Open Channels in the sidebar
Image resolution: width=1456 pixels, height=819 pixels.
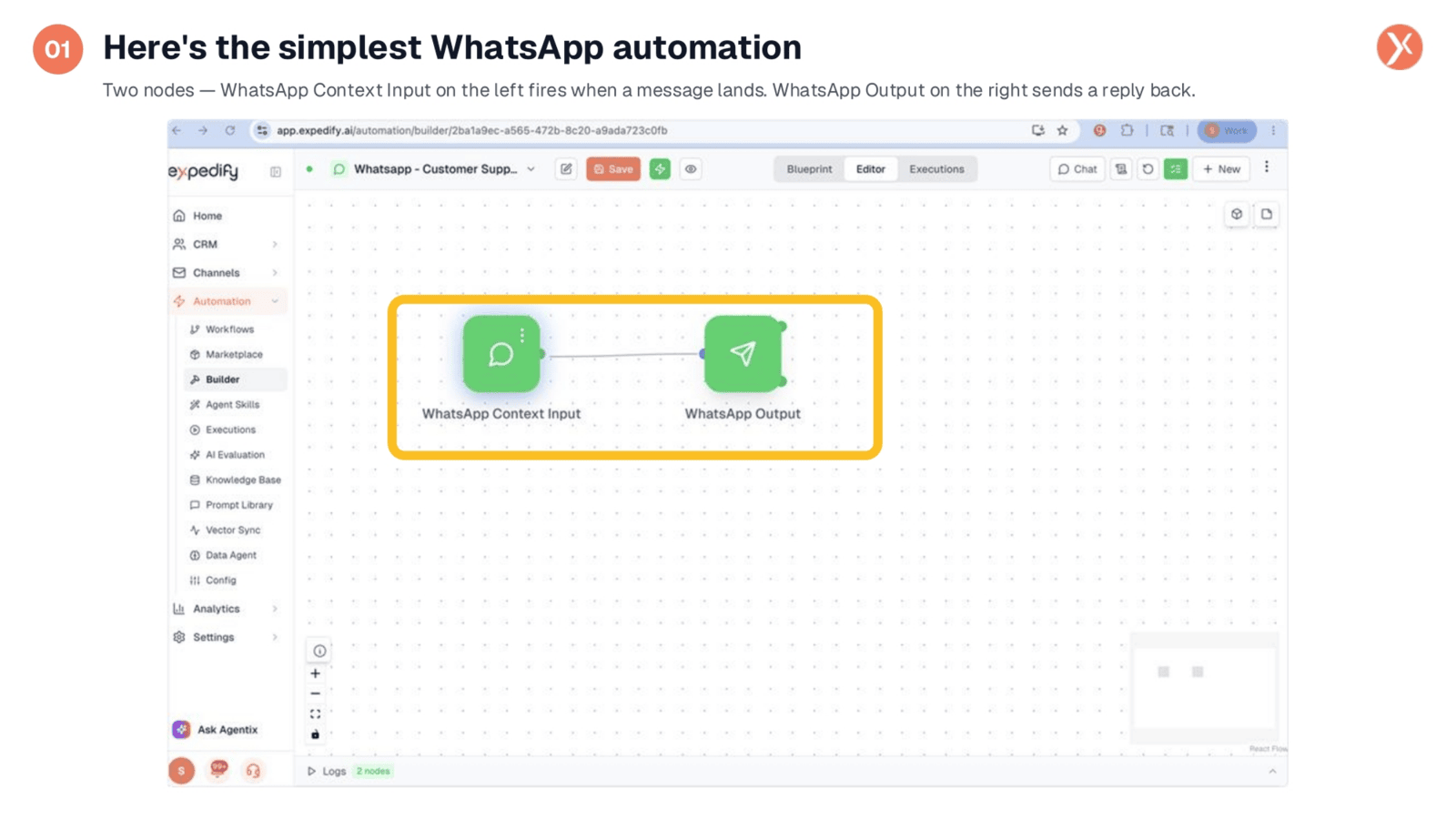coord(216,272)
